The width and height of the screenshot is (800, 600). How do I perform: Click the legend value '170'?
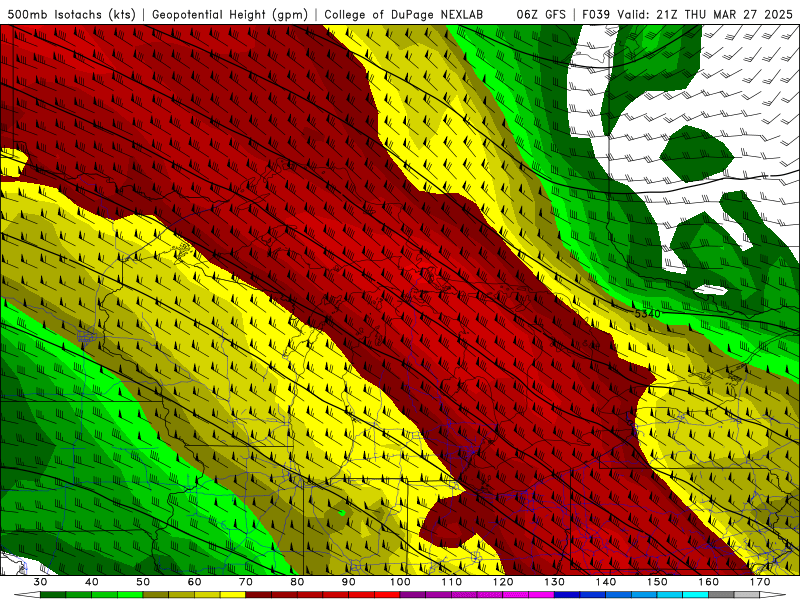[x=760, y=582]
